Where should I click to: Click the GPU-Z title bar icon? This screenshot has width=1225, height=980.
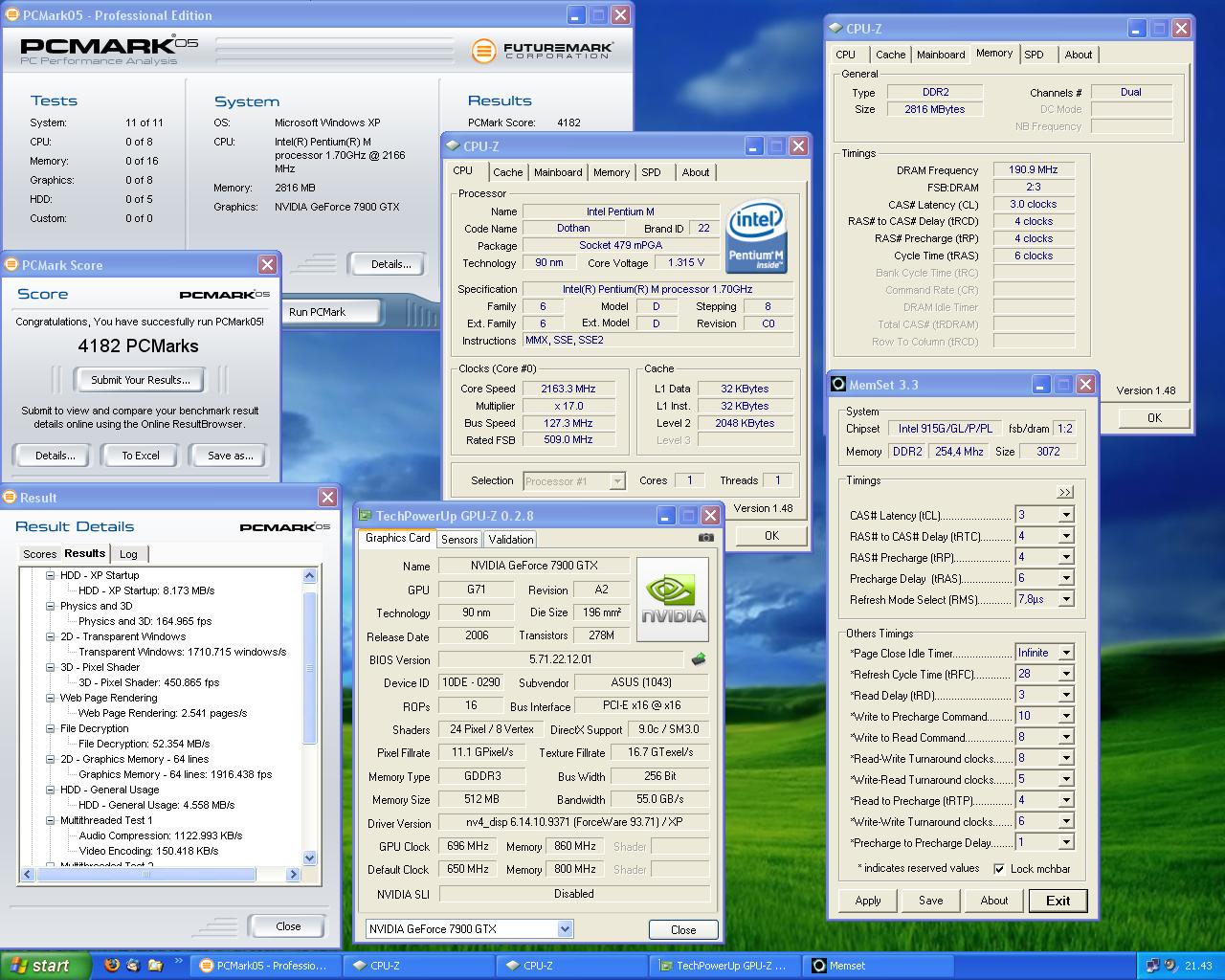tap(365, 516)
